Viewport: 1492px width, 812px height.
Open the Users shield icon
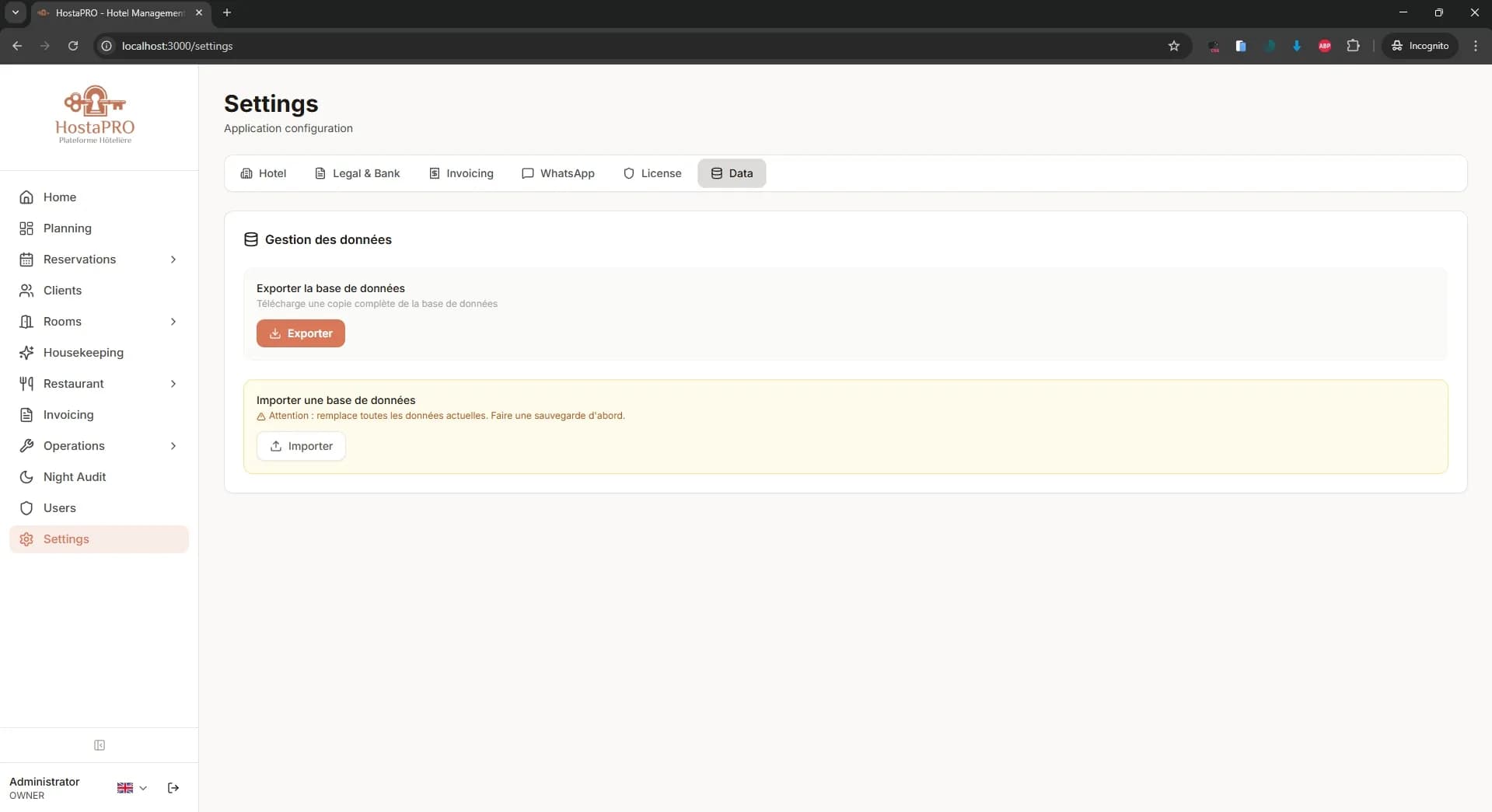click(26, 508)
